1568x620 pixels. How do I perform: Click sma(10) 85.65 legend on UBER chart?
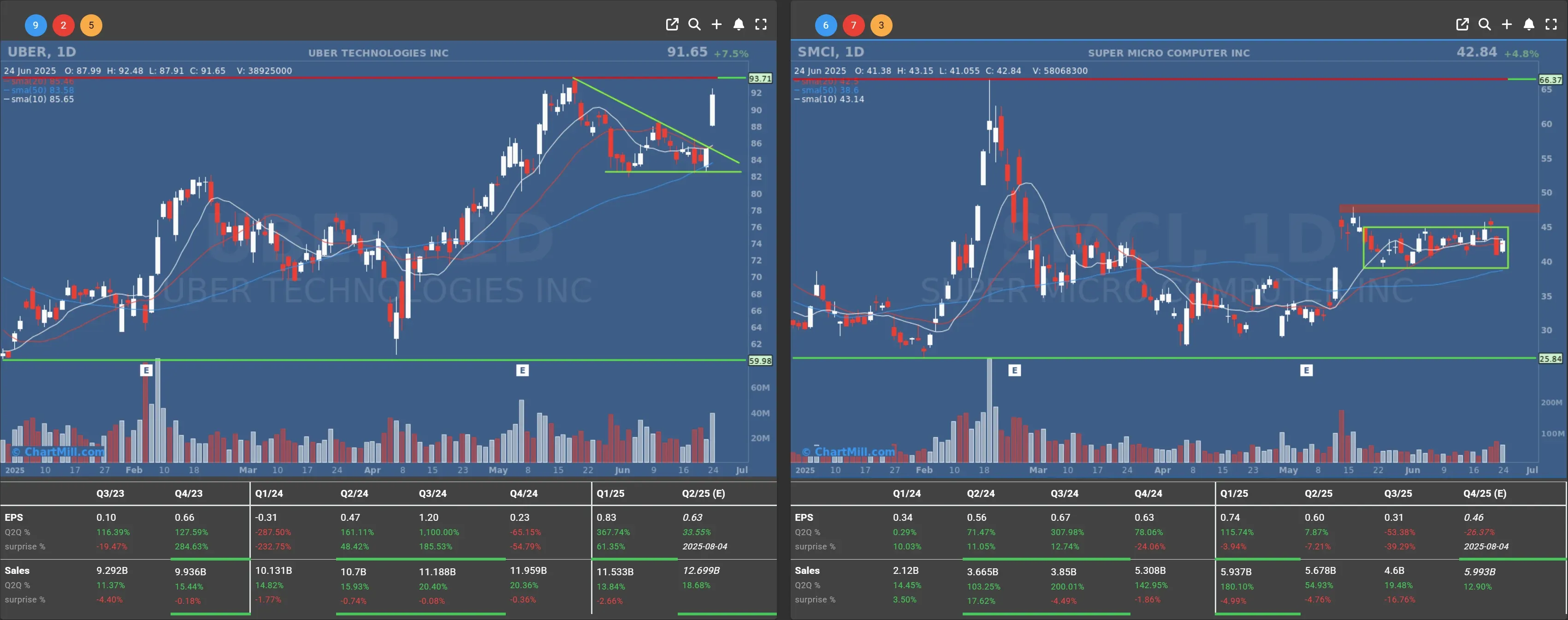39,99
